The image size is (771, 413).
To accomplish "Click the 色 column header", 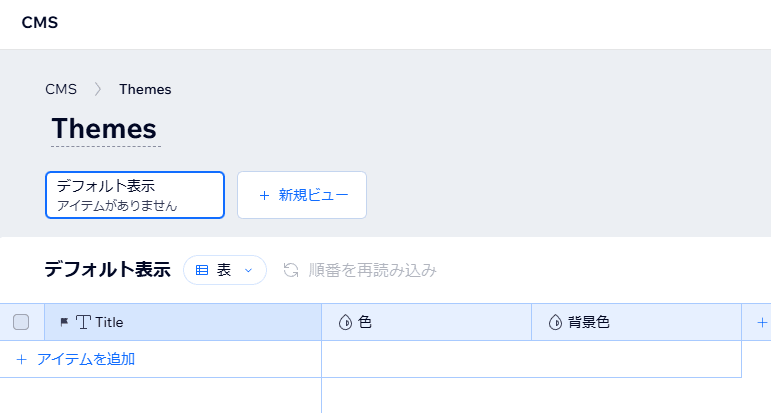I will (x=427, y=322).
